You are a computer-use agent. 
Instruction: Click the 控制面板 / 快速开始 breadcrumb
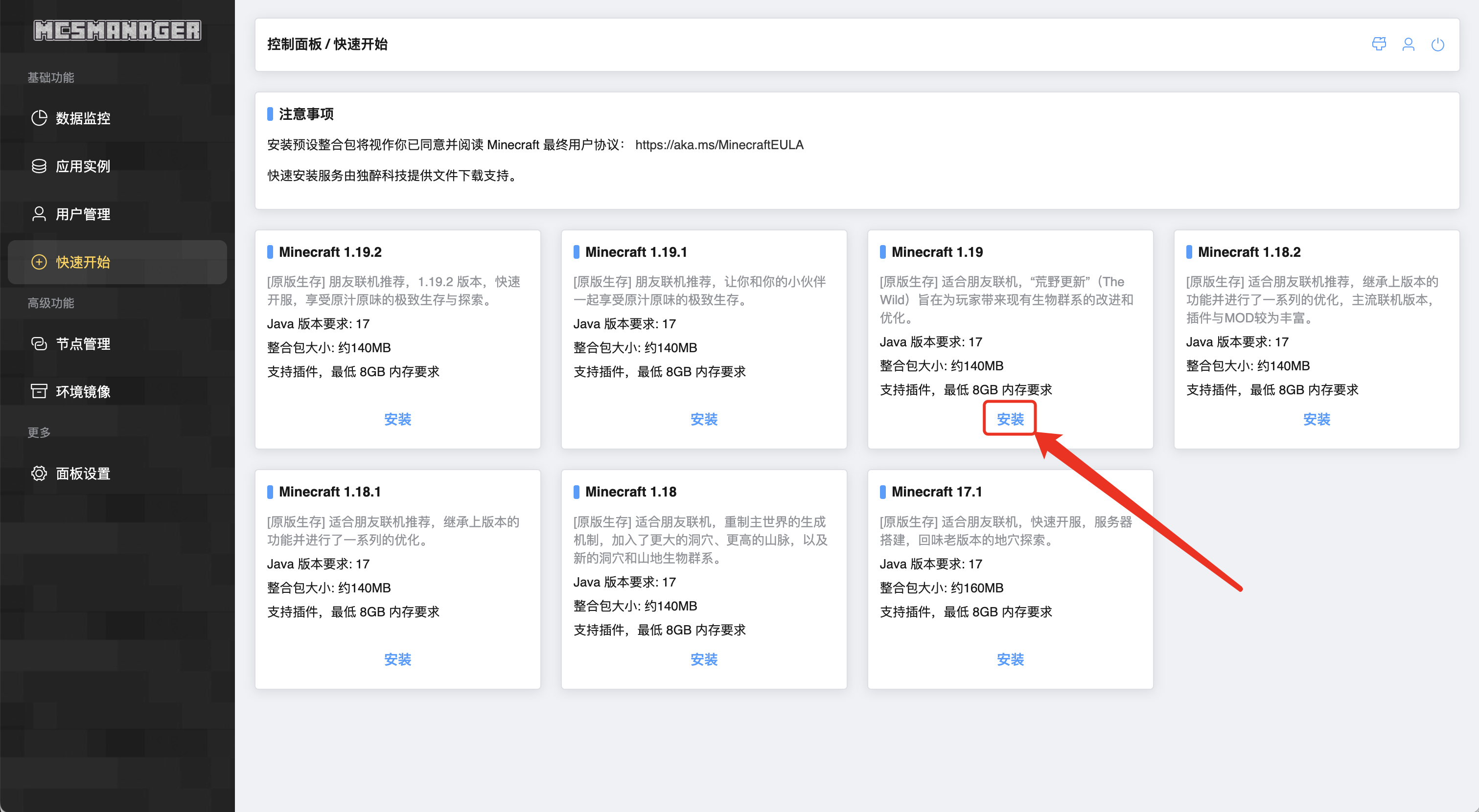(x=327, y=44)
